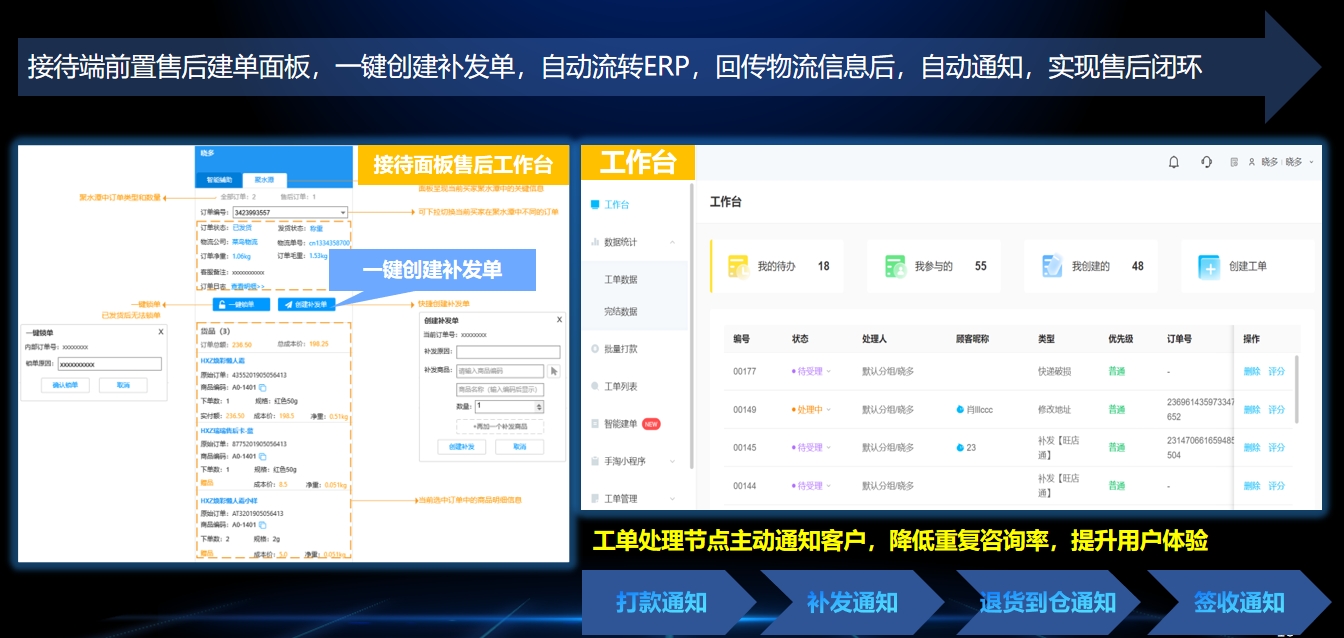Click the cursor picker icon beside 补发商品 field
This screenshot has width=1344, height=638.
pyautogui.click(x=554, y=371)
